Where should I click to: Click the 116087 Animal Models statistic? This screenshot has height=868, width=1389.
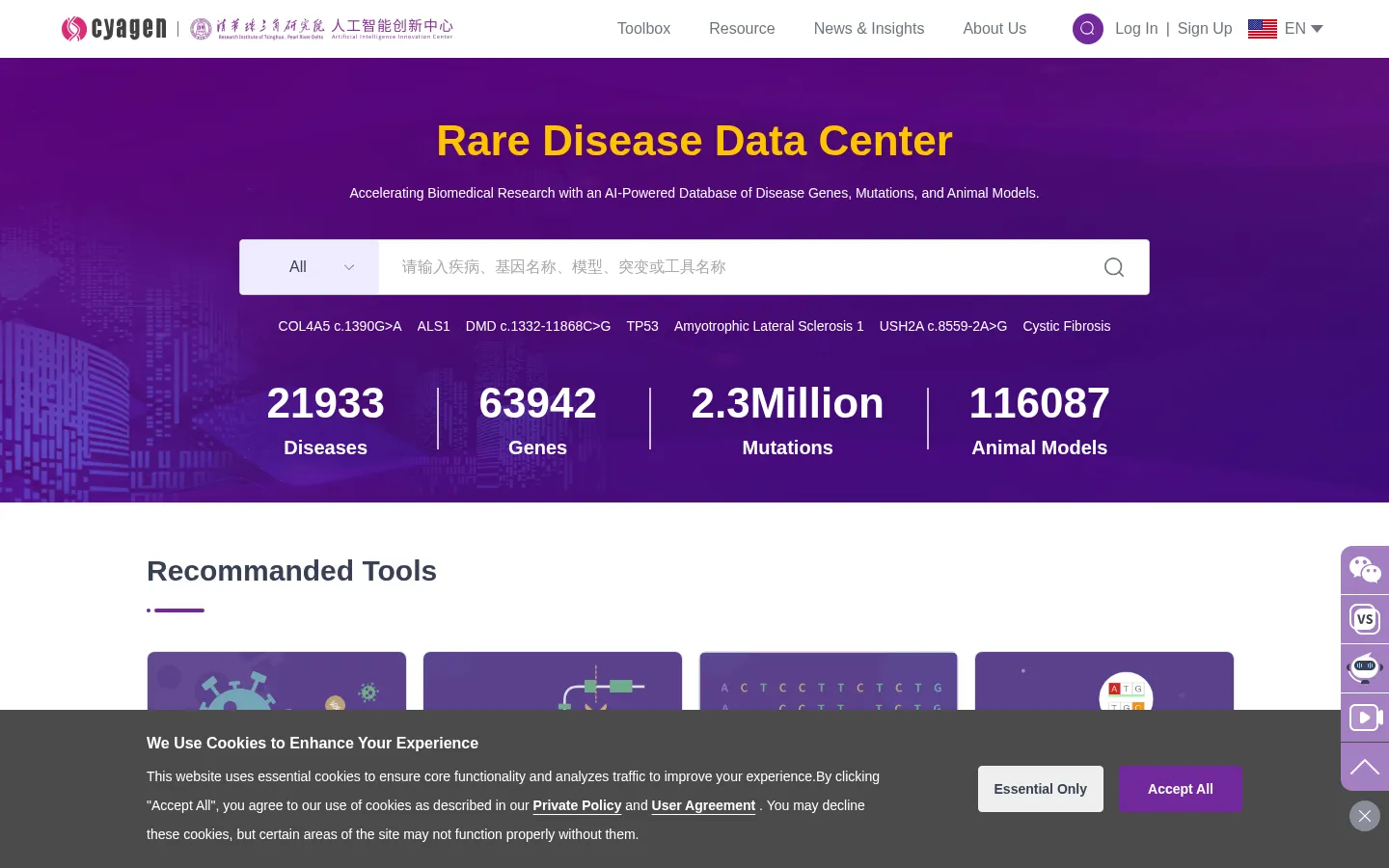[1039, 420]
